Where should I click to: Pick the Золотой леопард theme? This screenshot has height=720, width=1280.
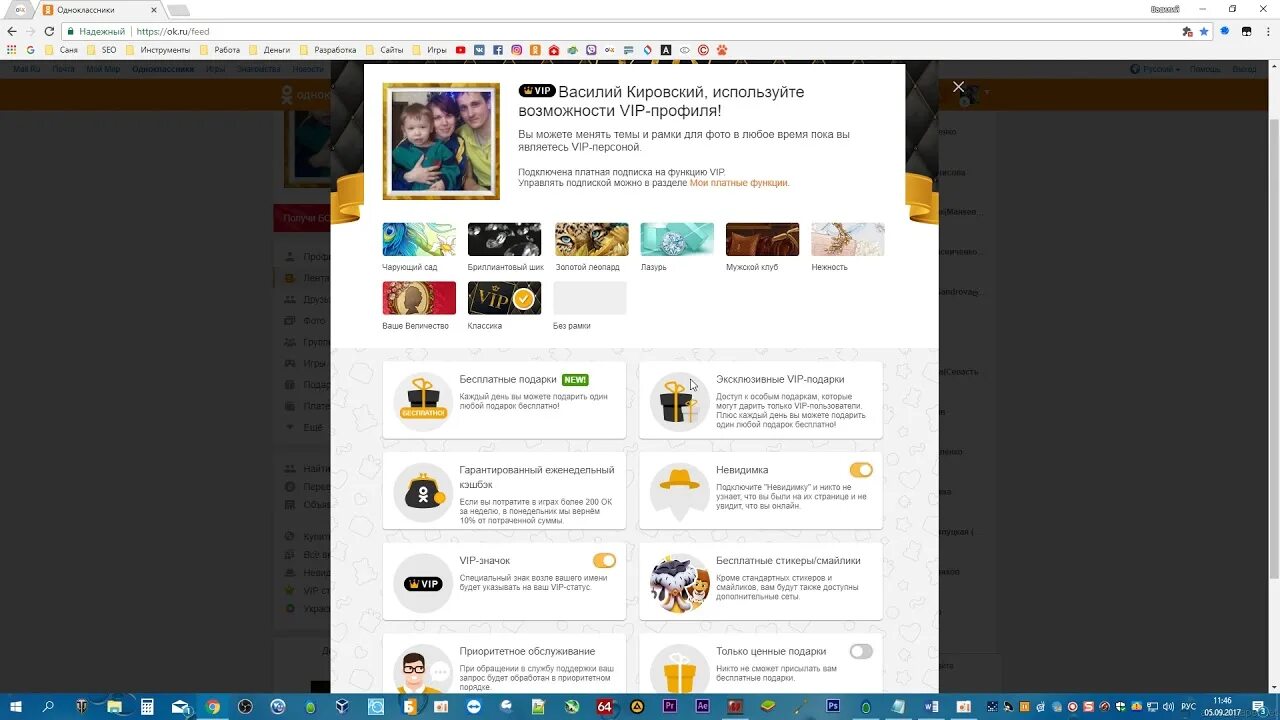tap(592, 240)
